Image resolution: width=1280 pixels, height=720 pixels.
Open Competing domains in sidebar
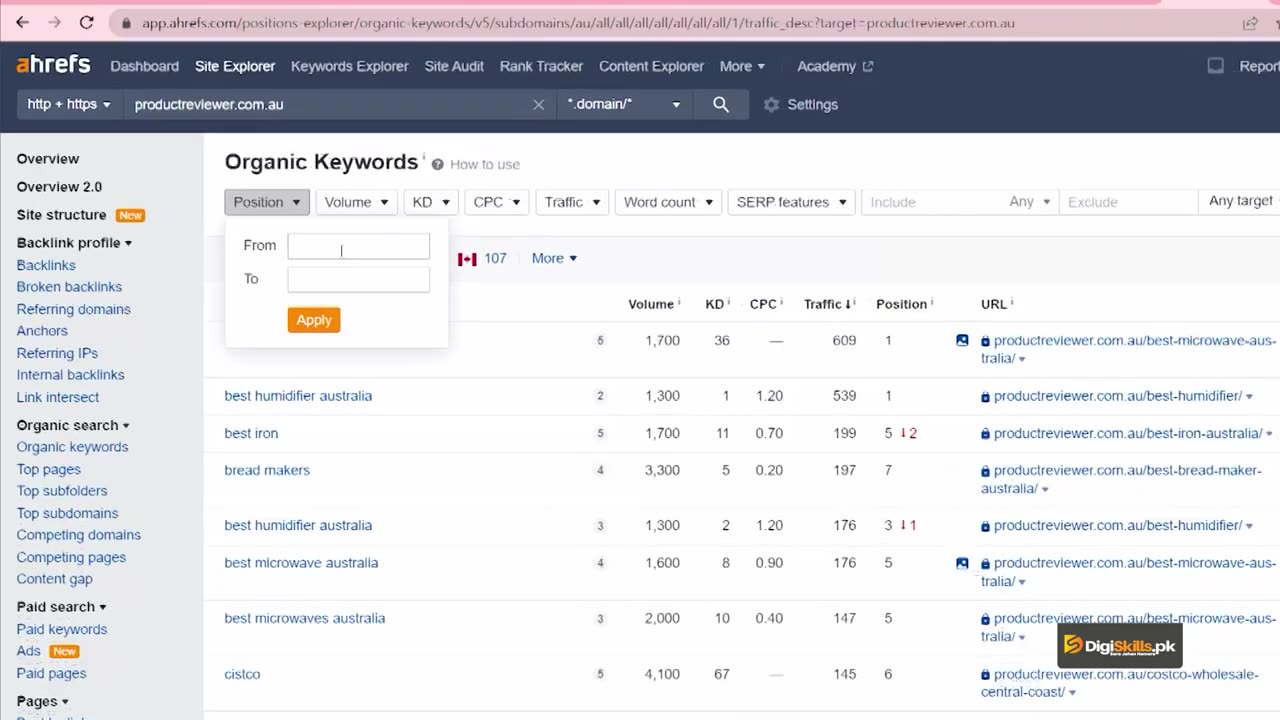(x=78, y=535)
